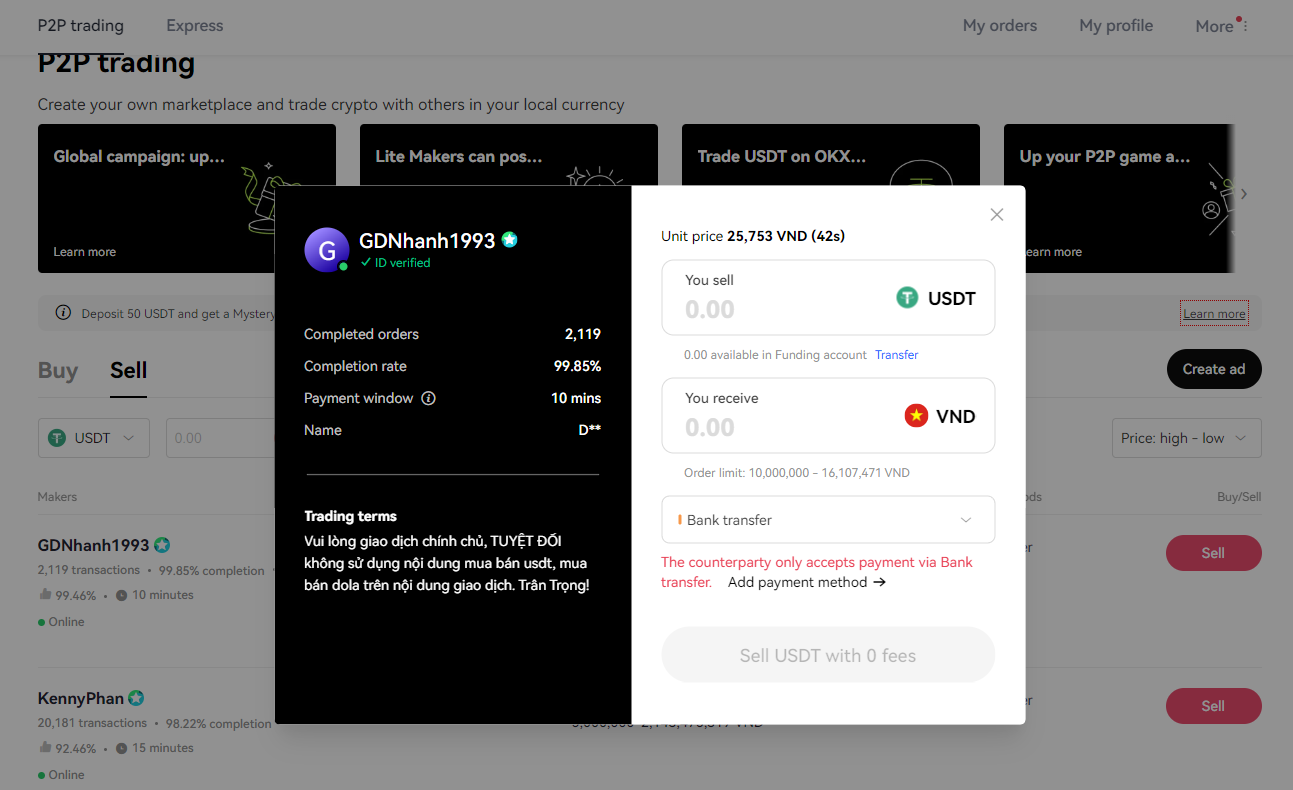The height and width of the screenshot is (790, 1293).
Task: Open the Bank transfer payment method dropdown
Action: (828, 520)
